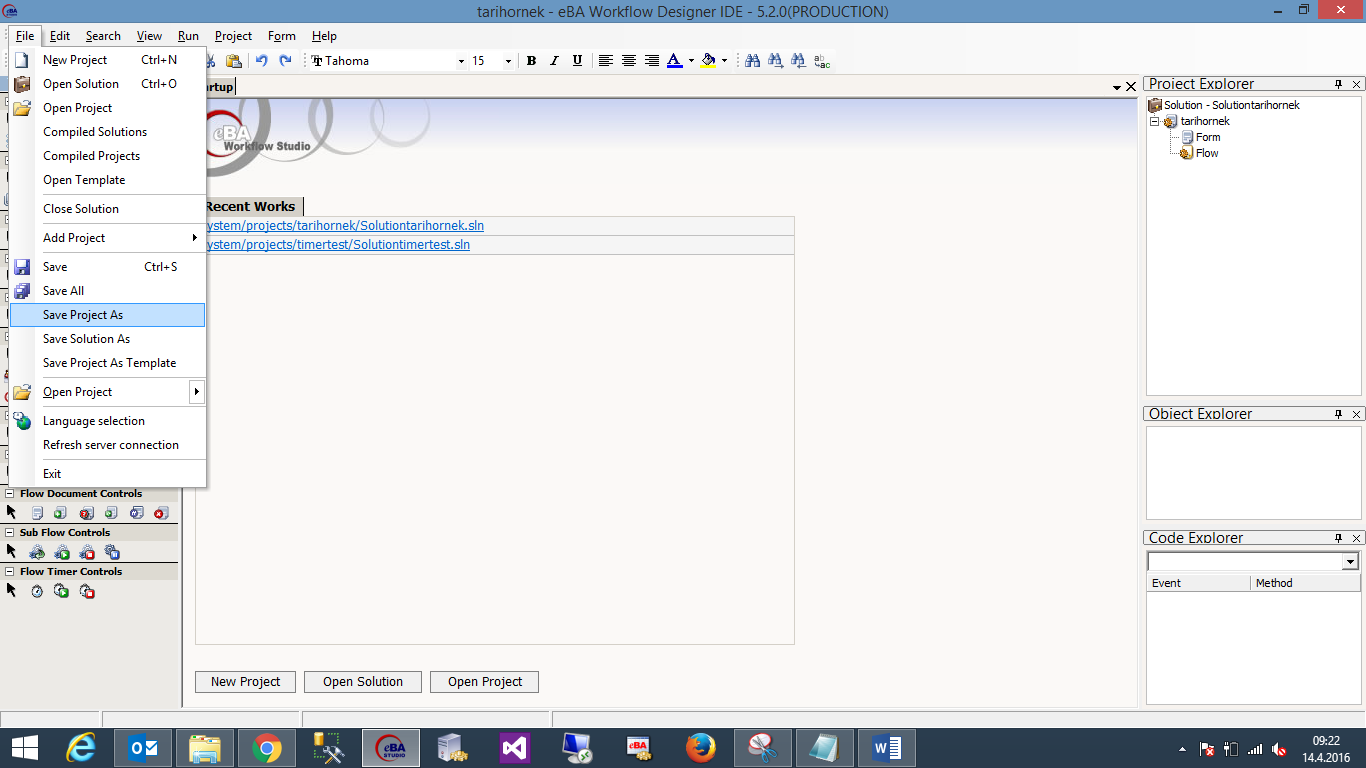Click the New Project button below Recent Works
The width and height of the screenshot is (1366, 768).
tap(245, 682)
